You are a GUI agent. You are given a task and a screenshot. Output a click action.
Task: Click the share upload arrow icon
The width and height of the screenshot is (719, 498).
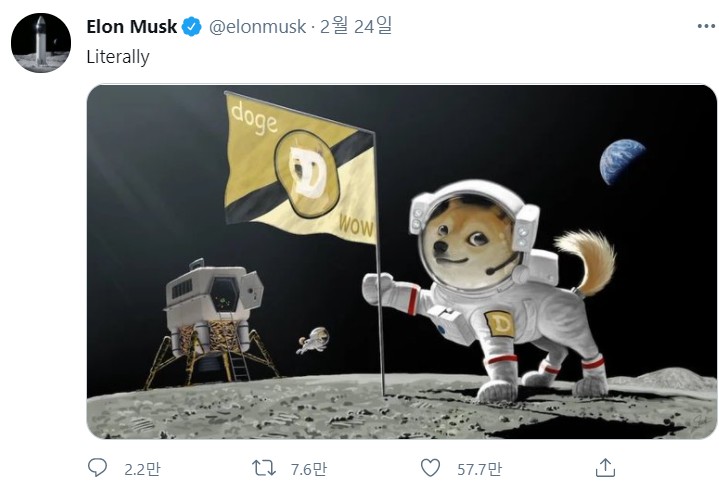[605, 467]
